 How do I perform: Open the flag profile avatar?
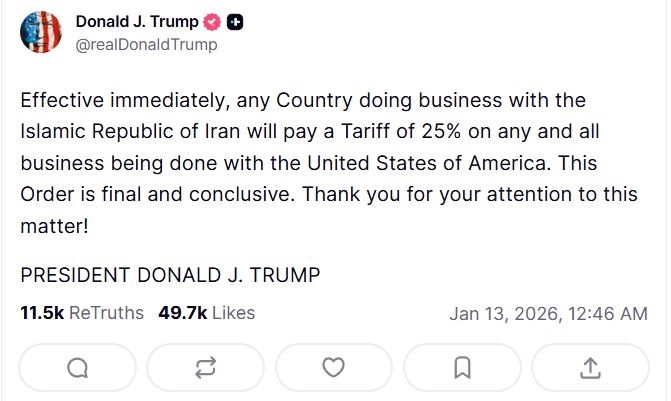[x=43, y=33]
